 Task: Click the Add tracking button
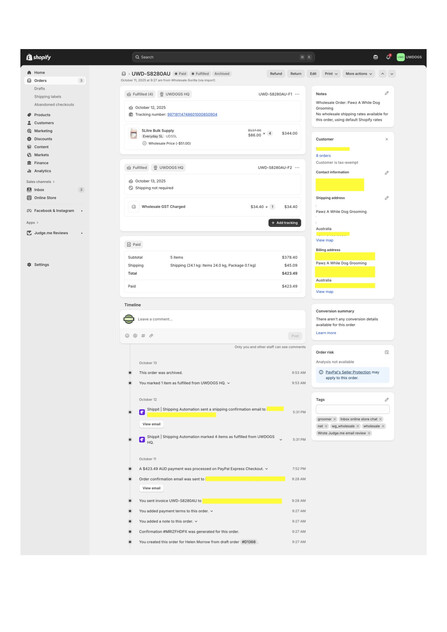tap(285, 223)
